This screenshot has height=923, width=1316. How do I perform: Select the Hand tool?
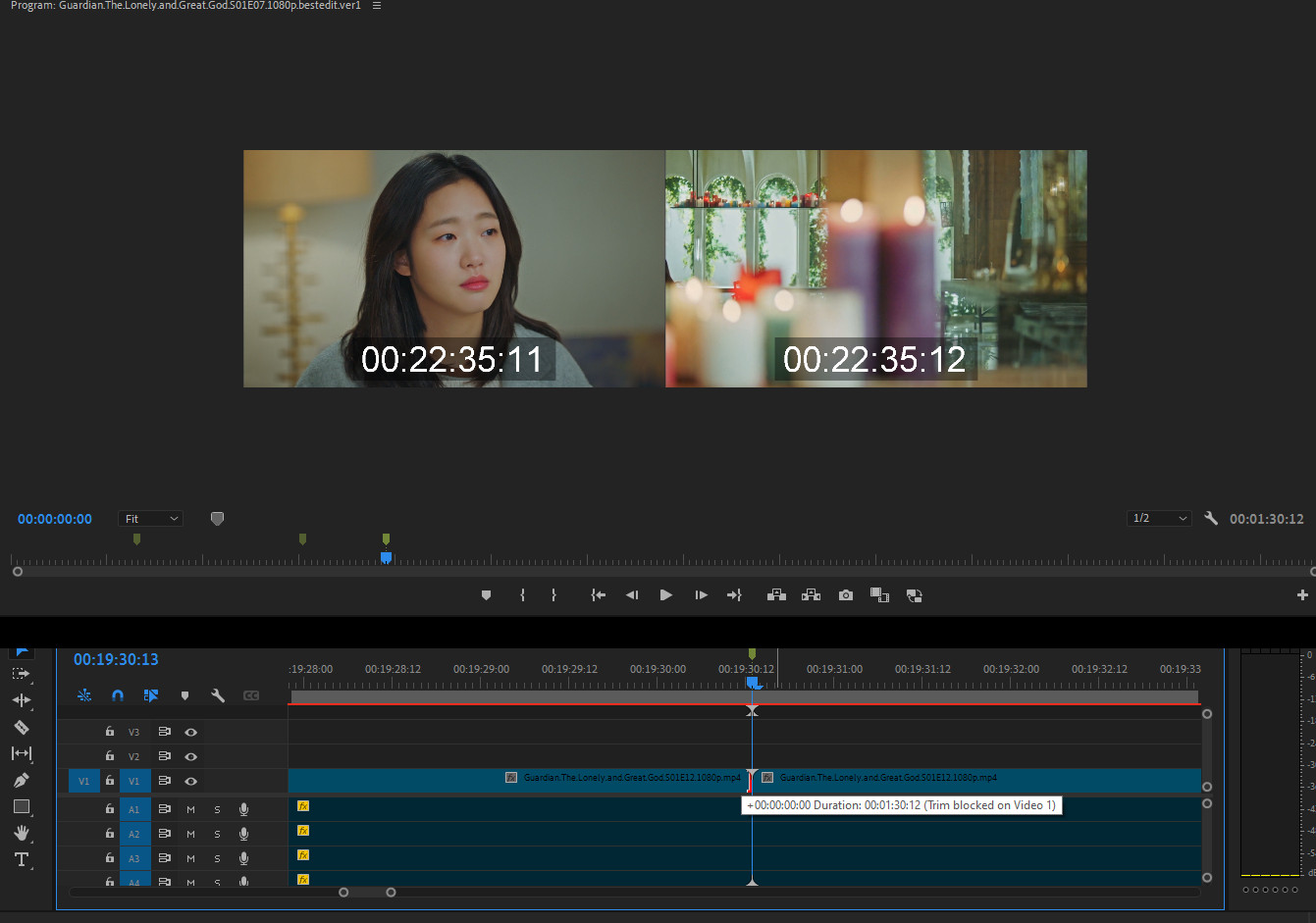21,833
